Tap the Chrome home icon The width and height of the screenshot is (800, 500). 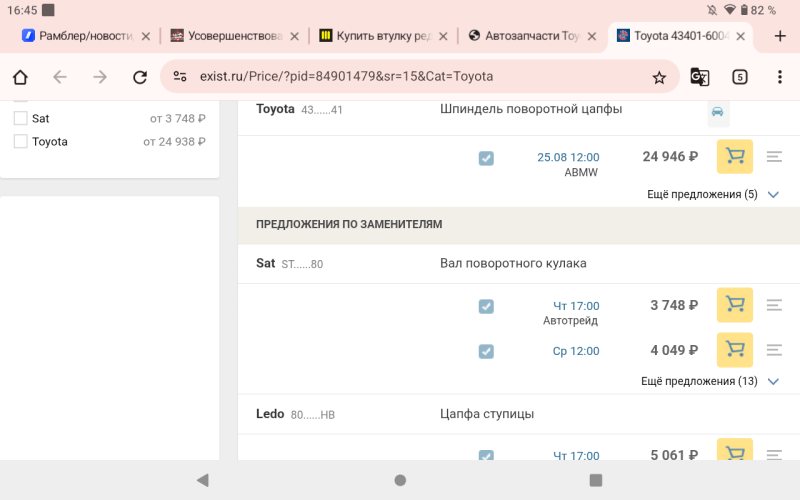pyautogui.click(x=20, y=77)
